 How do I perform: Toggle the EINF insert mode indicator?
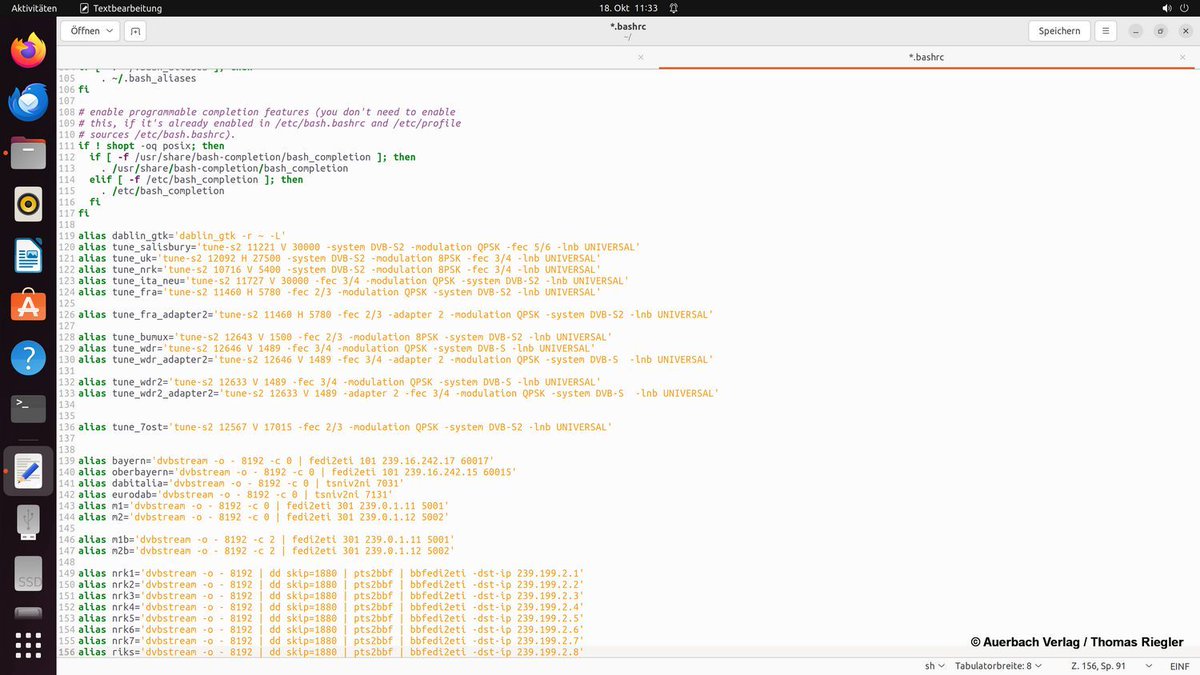(x=1179, y=665)
